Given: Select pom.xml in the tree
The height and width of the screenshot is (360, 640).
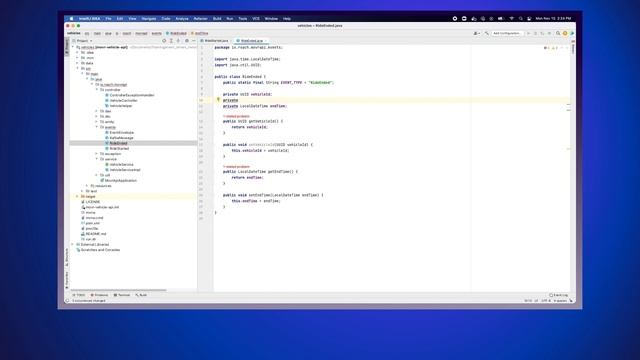Looking at the screenshot, I should point(93,223).
